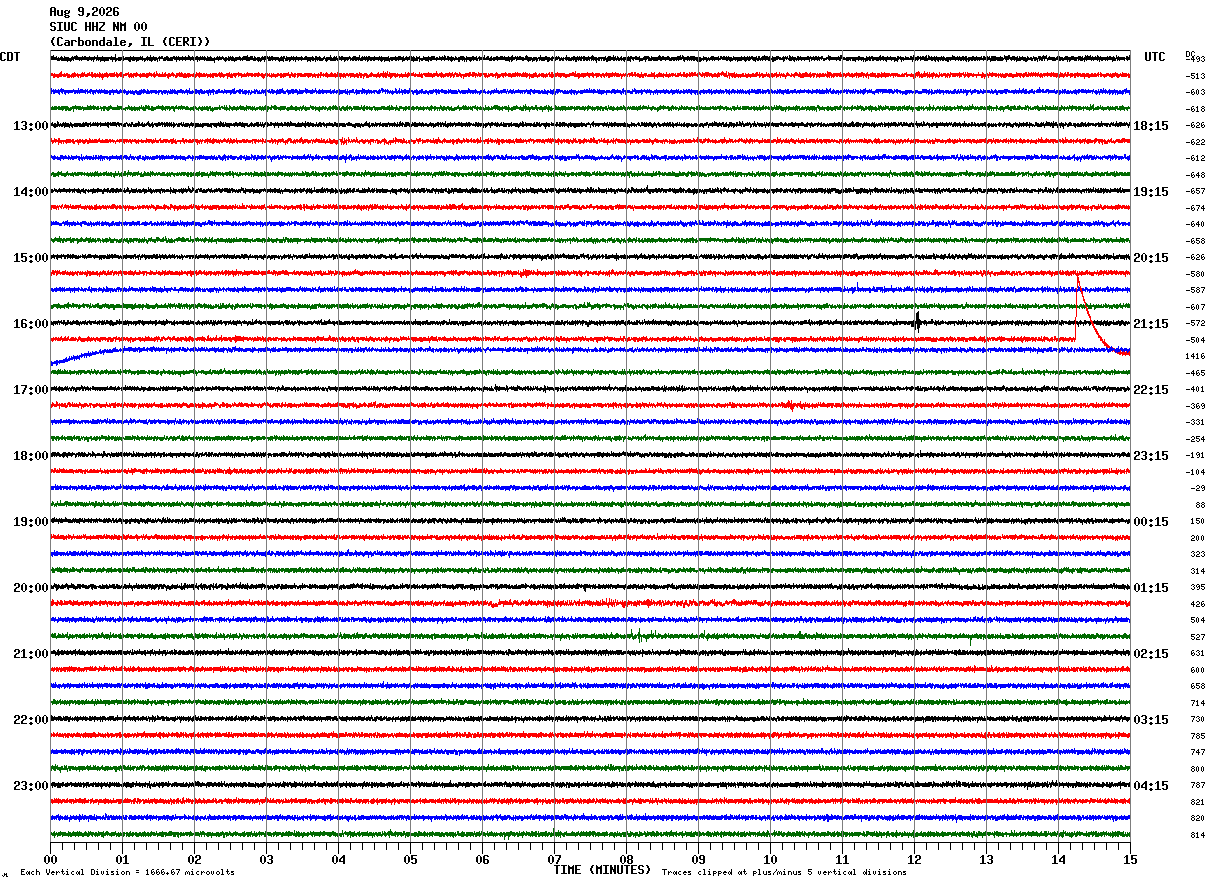Select the TIME (MINUTES) axis label
Screen dimensions: 1210x886
point(602,870)
